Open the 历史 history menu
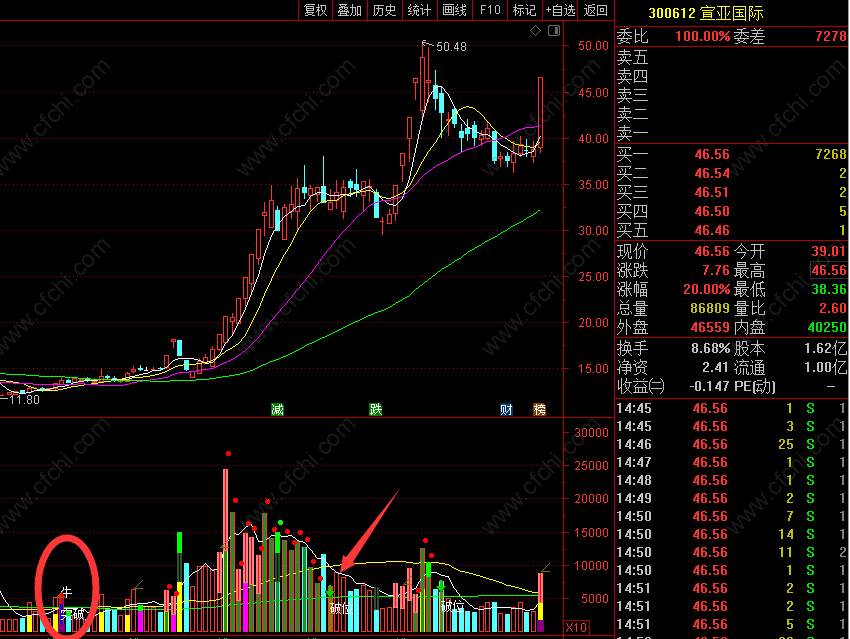Viewport: 850px width, 639px height. tap(385, 10)
